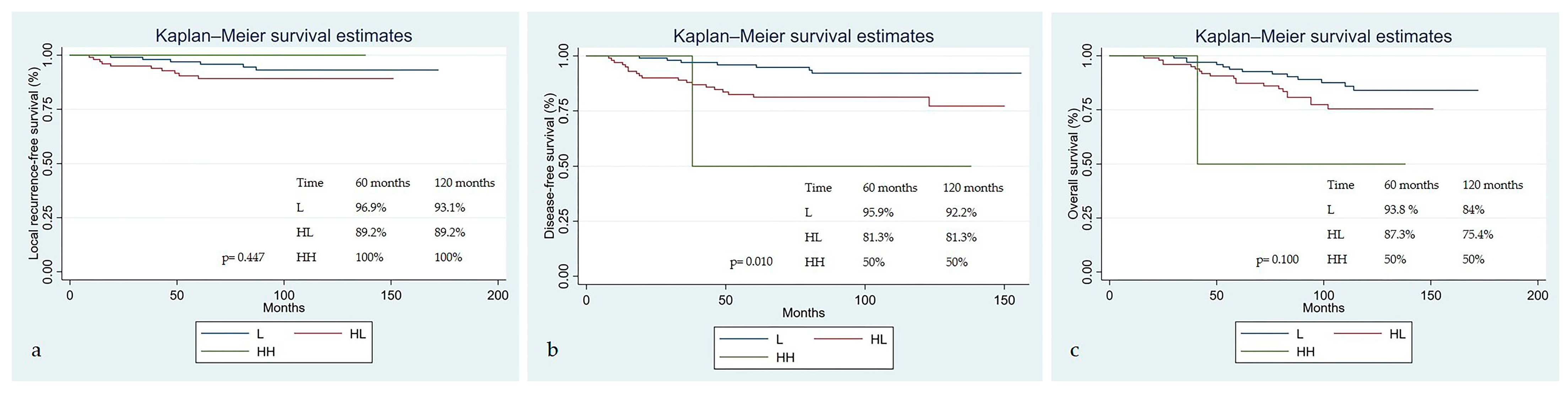Screen dimensions: 1568x395
Task: Click the blue L legend line in panel a
Action: [225, 334]
